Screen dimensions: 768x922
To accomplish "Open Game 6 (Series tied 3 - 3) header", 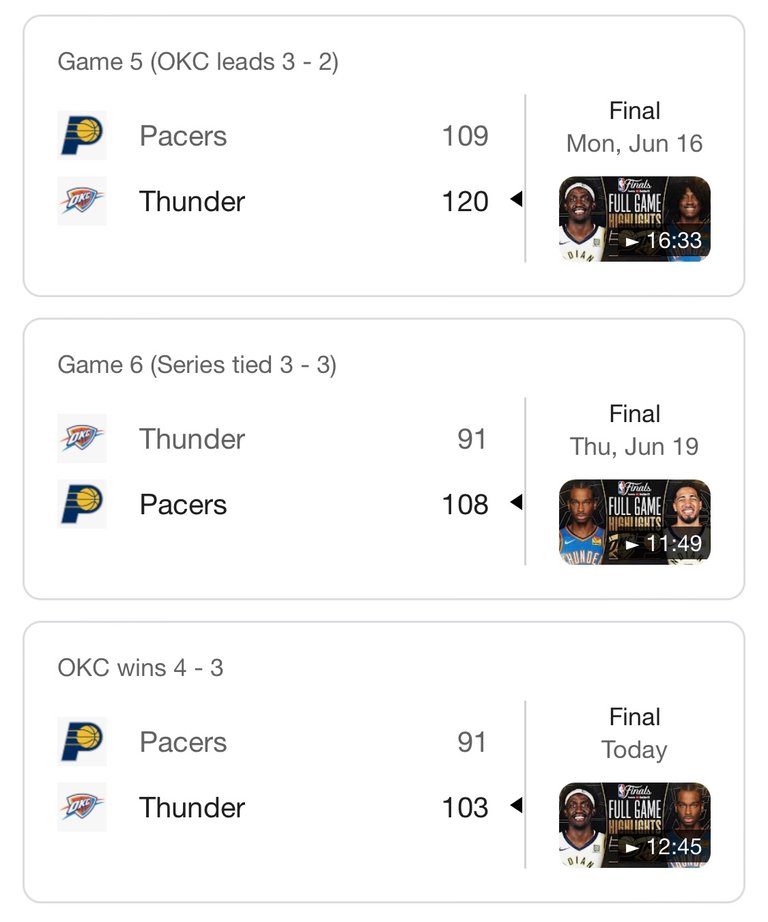I will 197,365.
